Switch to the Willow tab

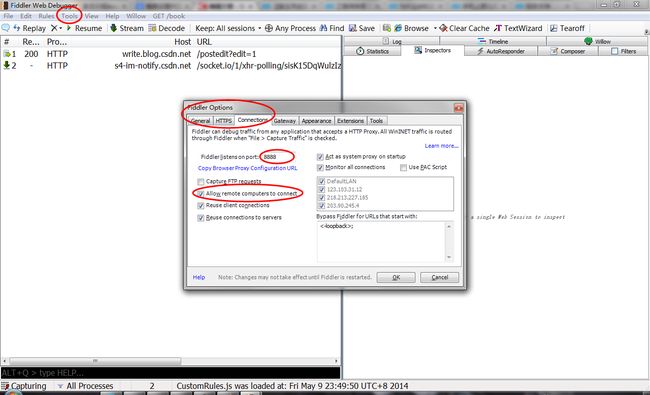pyautogui.click(x=597, y=41)
